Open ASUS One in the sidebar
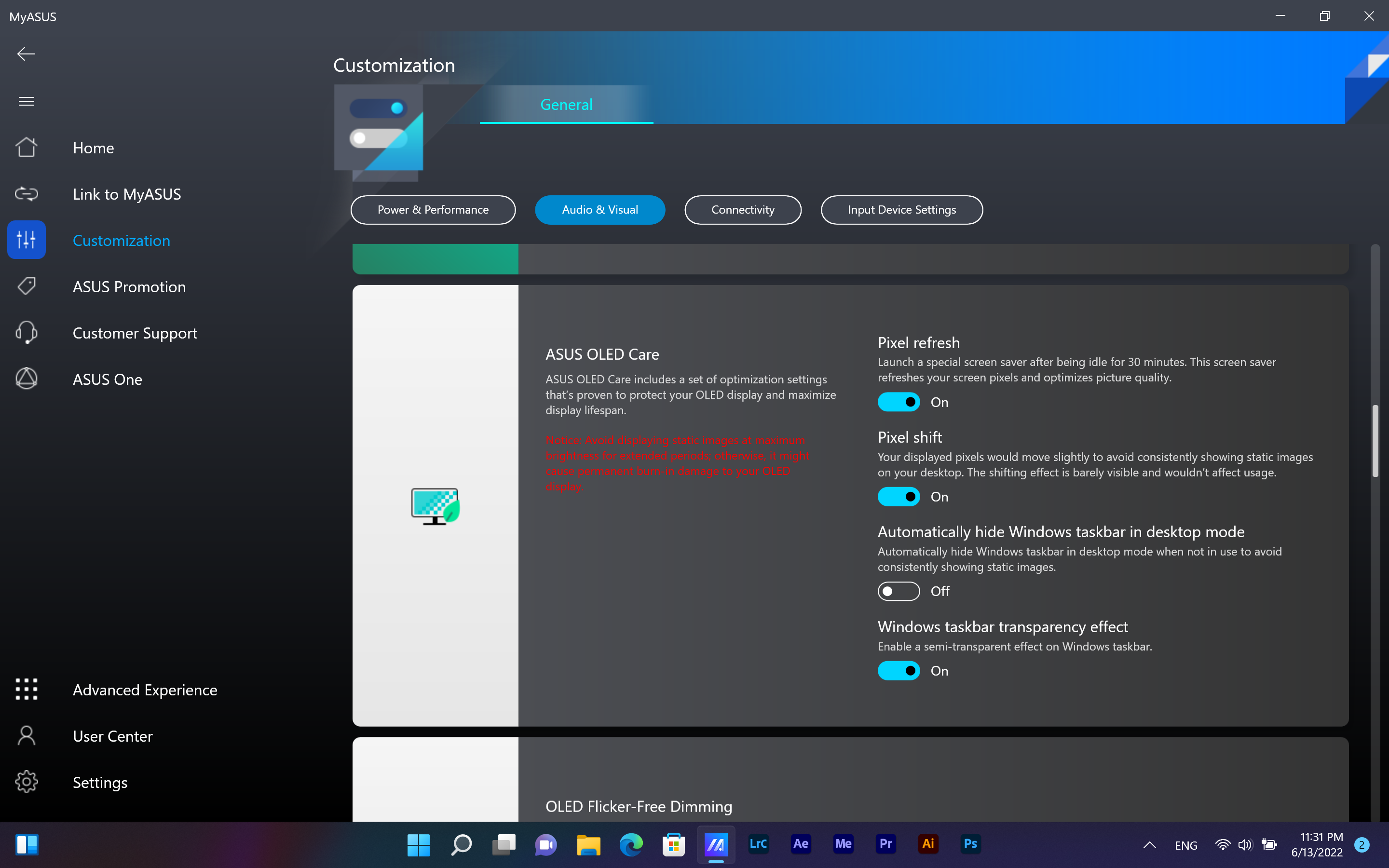The width and height of the screenshot is (1389, 868). click(108, 379)
